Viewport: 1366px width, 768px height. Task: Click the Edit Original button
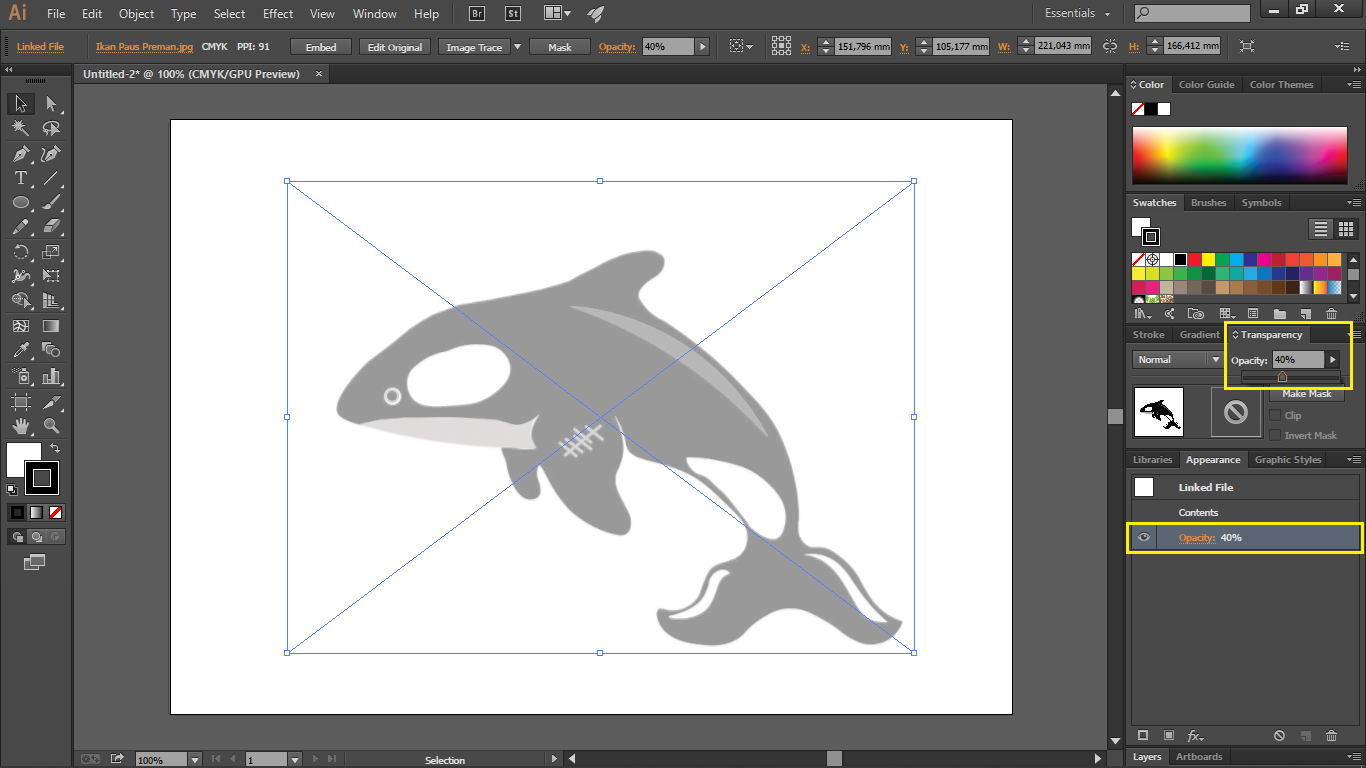click(395, 47)
